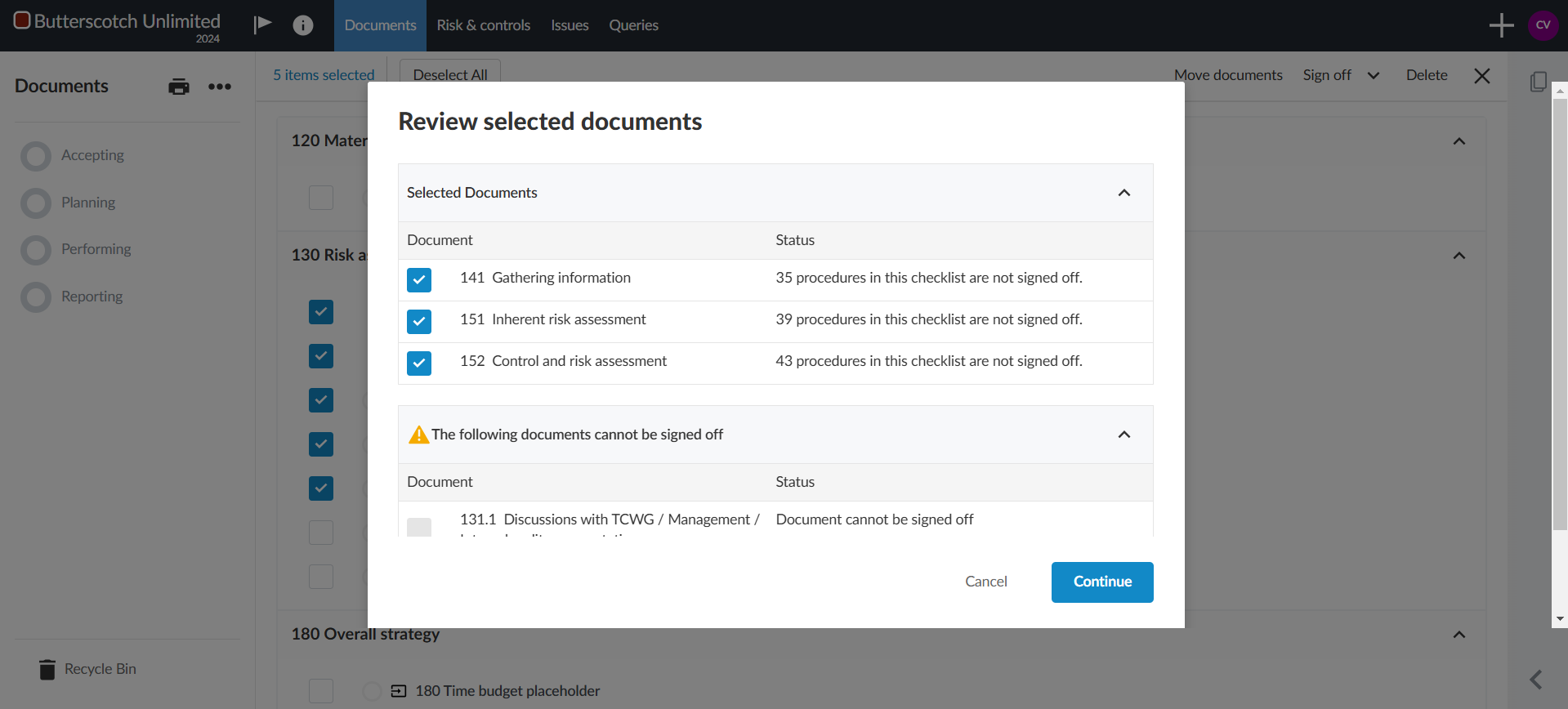The width and height of the screenshot is (1568, 709).
Task: Open engagement info icon
Action: [x=303, y=25]
